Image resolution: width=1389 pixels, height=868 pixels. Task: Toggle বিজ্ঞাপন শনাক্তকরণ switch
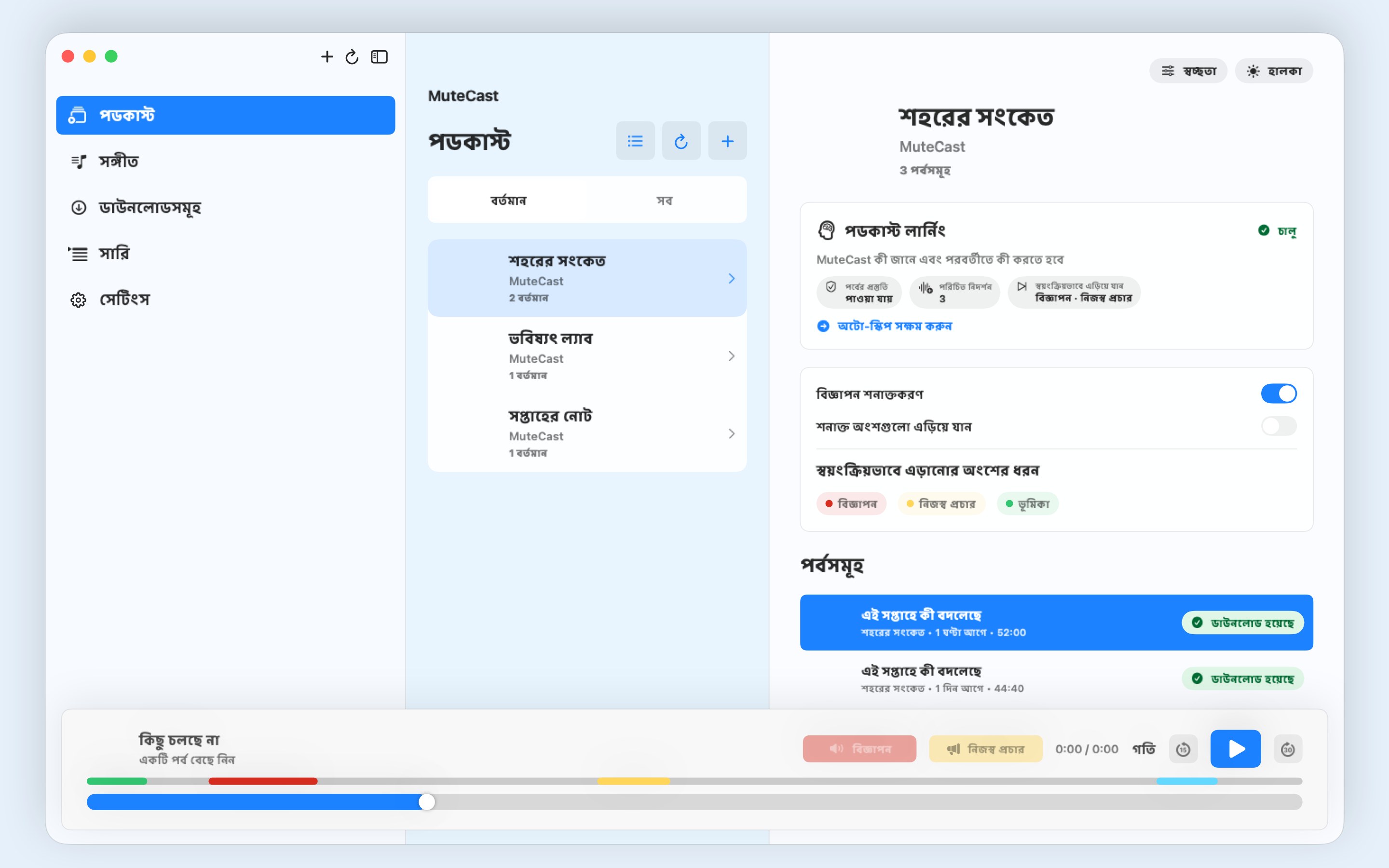1278,394
